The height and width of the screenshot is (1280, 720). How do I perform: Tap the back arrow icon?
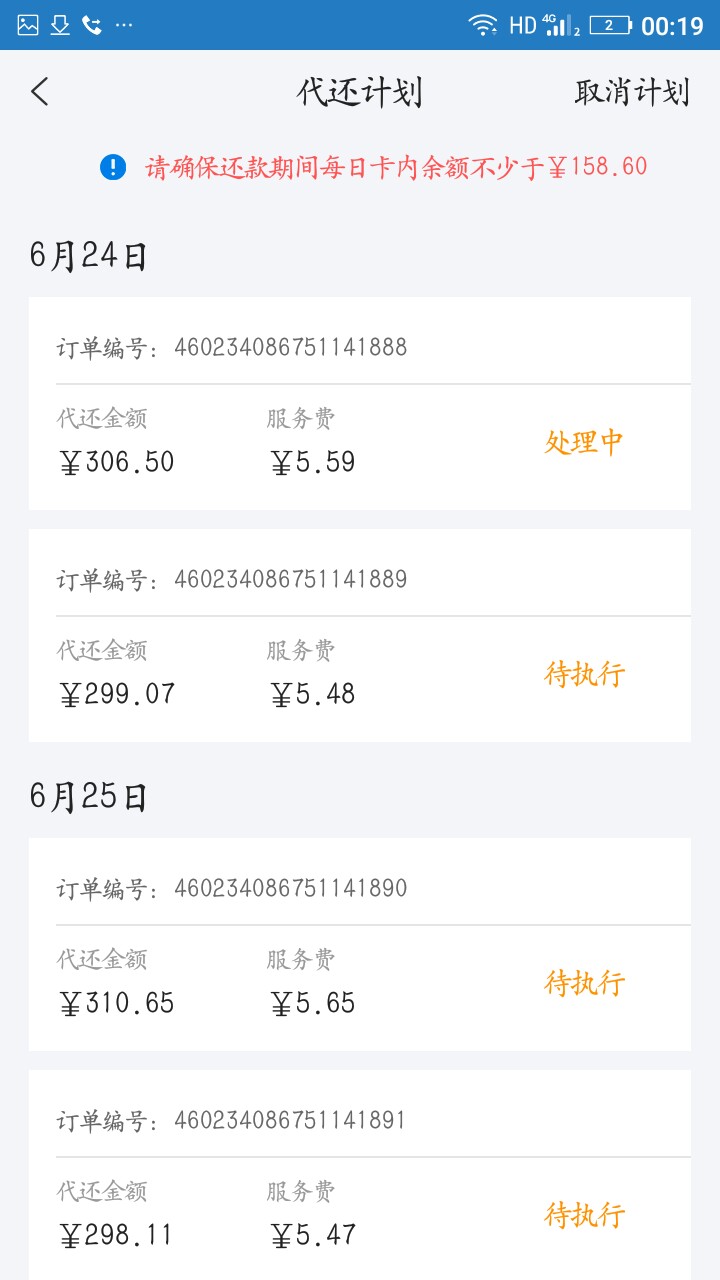pyautogui.click(x=40, y=92)
